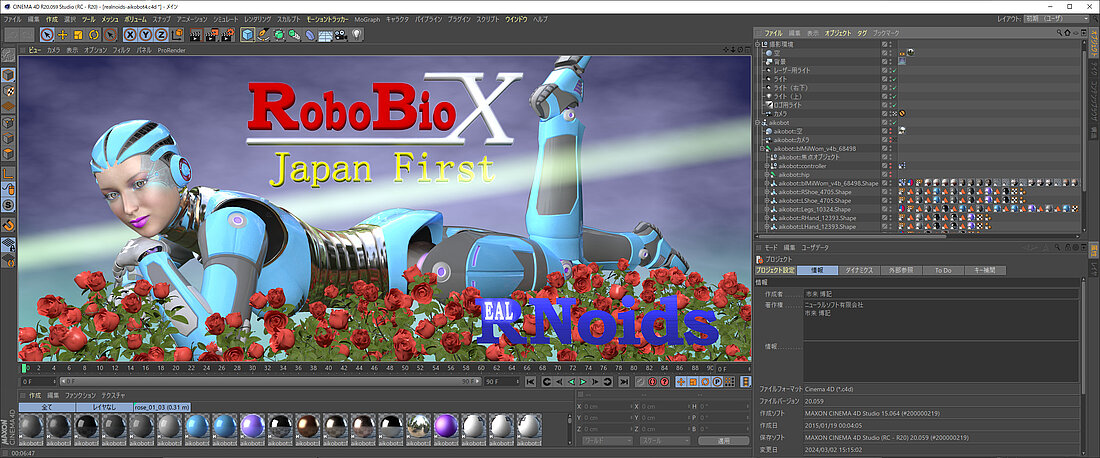
Task: Collapse the aikobot object hierarchy
Action: point(758,122)
